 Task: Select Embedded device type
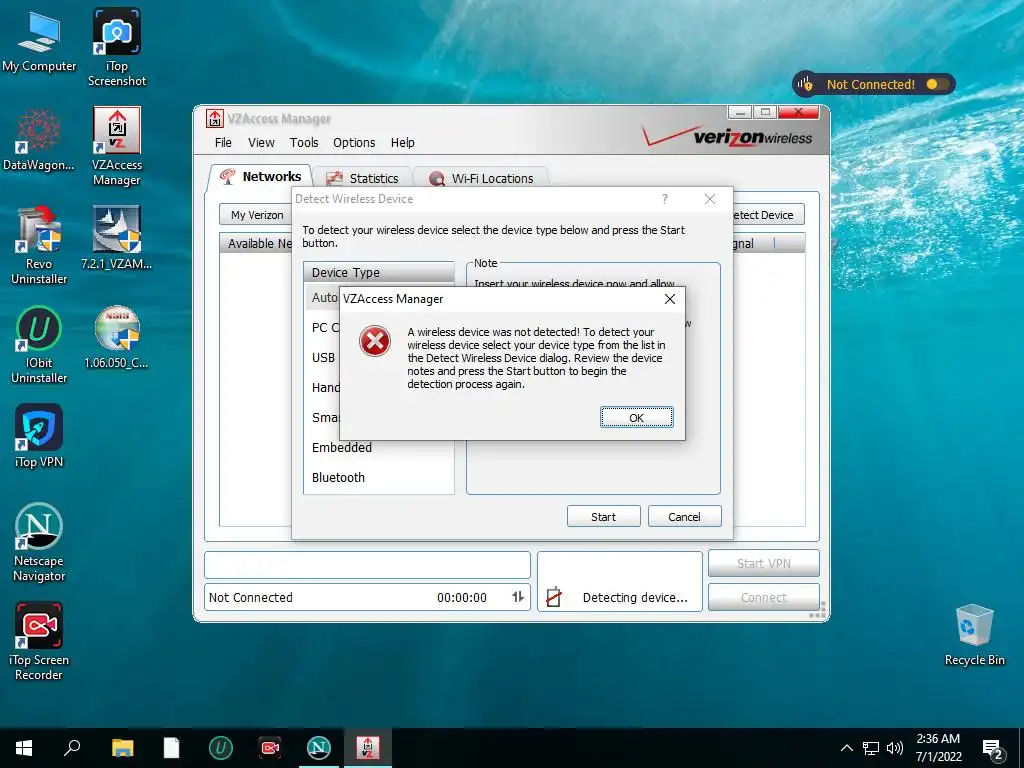(379, 447)
